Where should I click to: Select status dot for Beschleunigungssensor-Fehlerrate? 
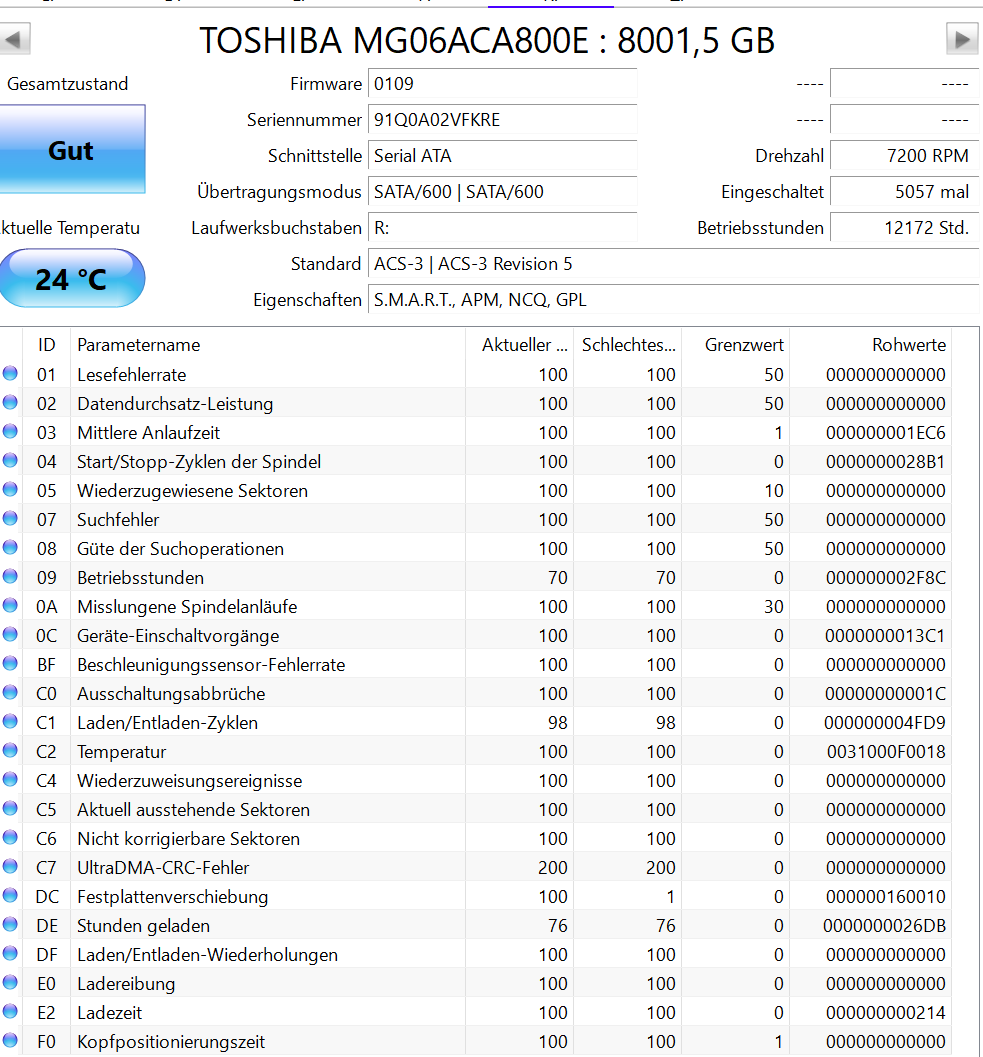tap(10, 663)
